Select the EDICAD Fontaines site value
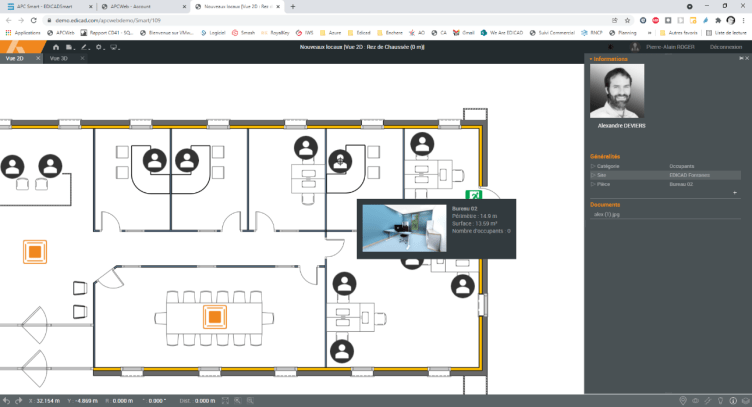Viewport: 752px width, 407px height. pos(689,175)
